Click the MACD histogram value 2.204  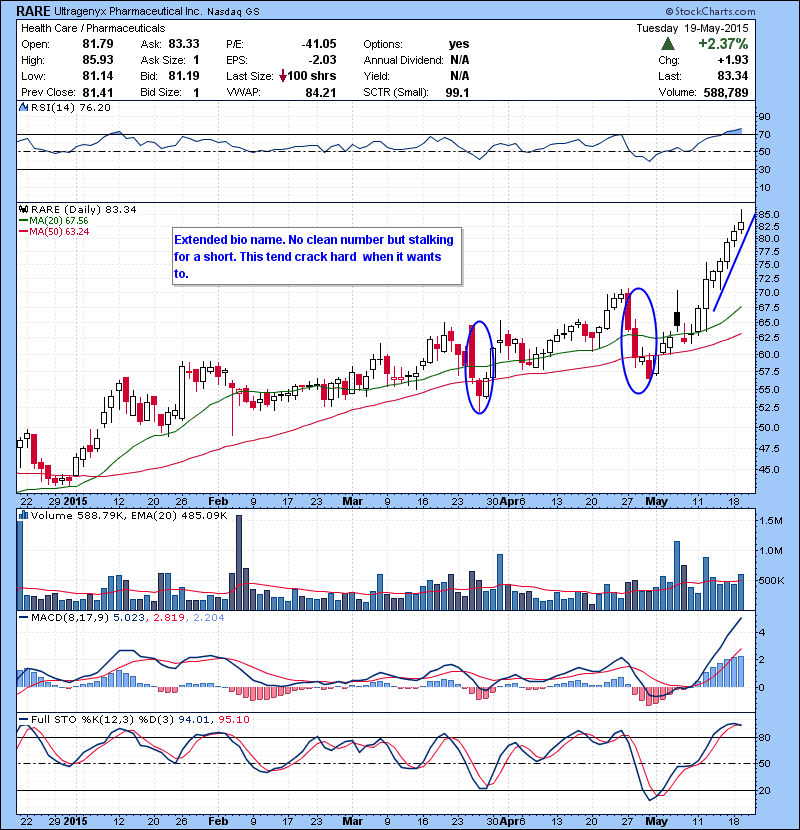point(209,617)
